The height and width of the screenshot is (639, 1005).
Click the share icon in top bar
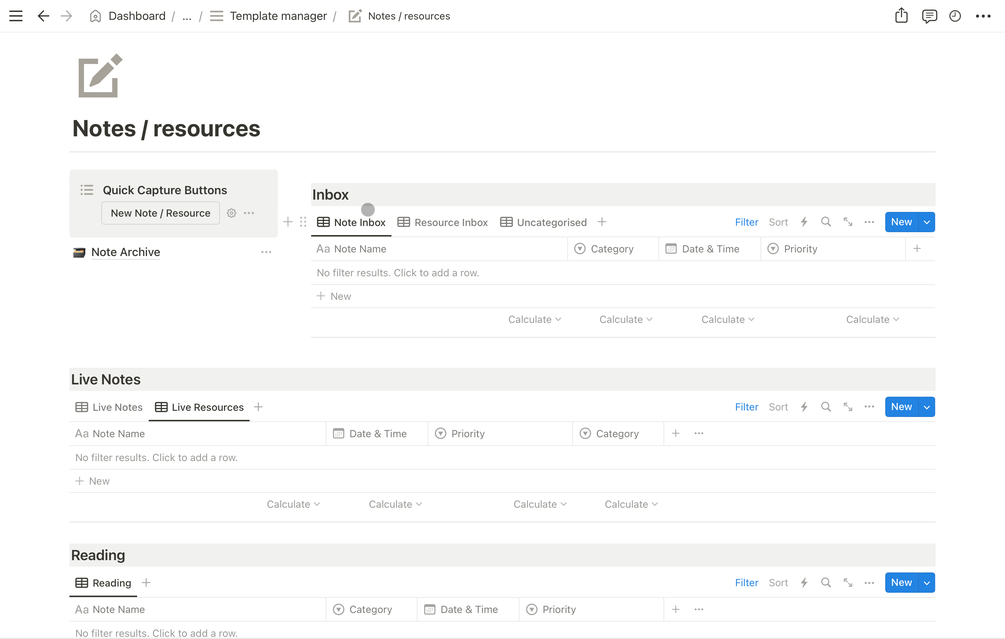[901, 16]
